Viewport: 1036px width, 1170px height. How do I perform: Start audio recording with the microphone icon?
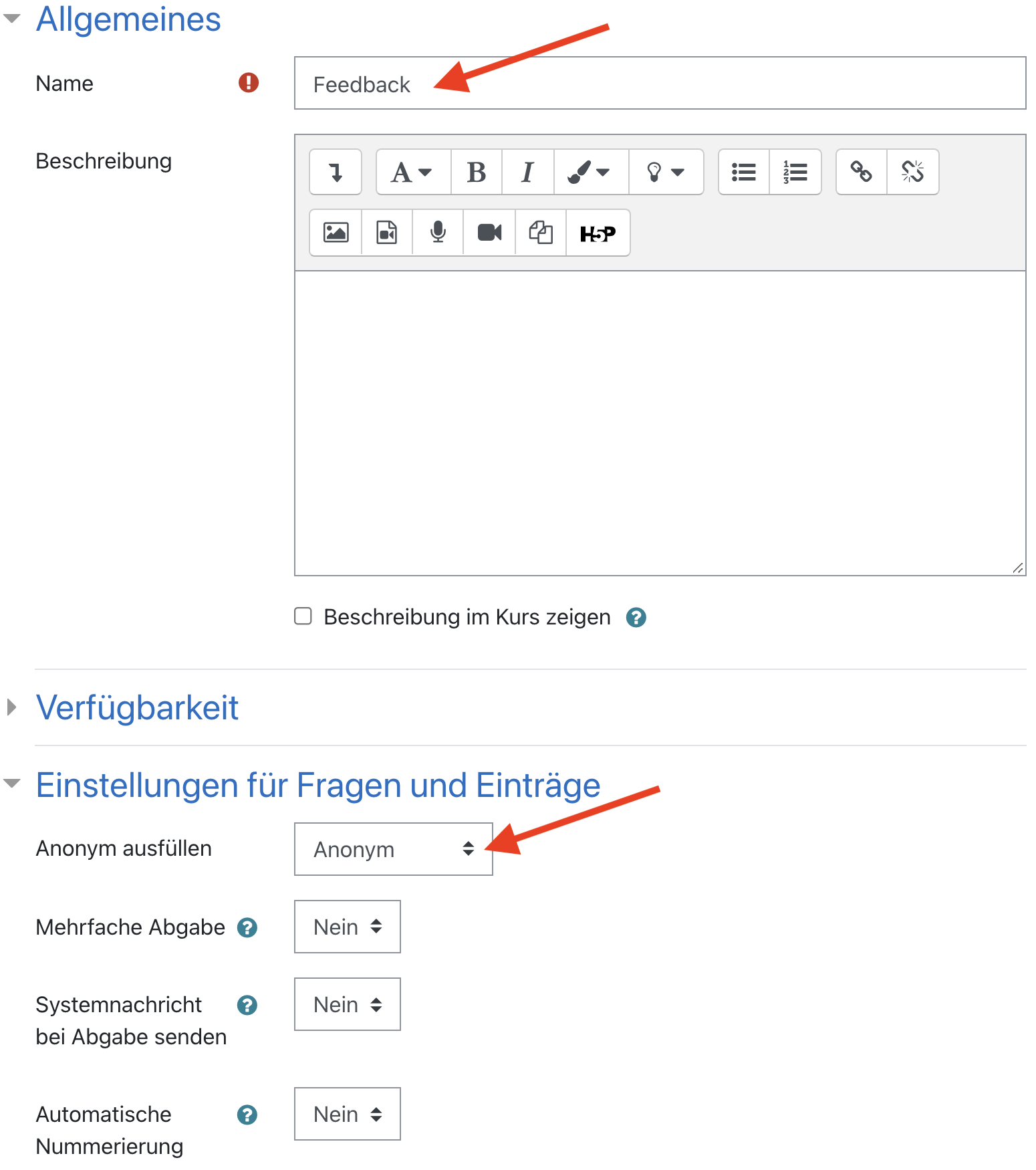pyautogui.click(x=438, y=233)
